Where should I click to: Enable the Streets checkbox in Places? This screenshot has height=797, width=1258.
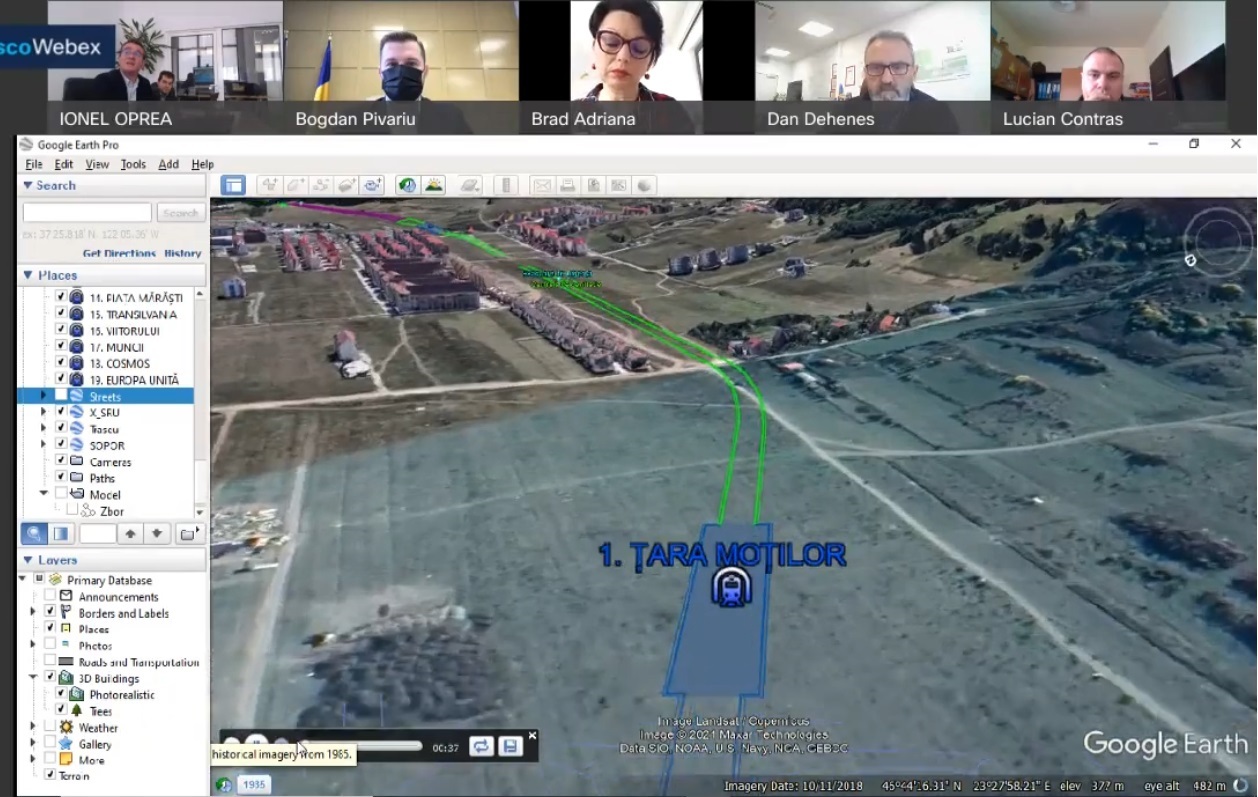pos(61,396)
